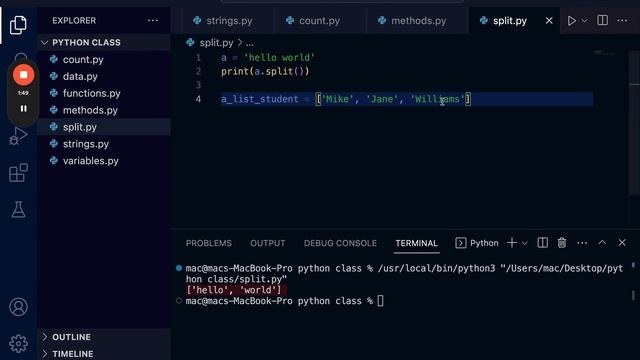Image resolution: width=640 pixels, height=360 pixels.
Task: Close the split.py tab
Action: pyautogui.click(x=549, y=20)
